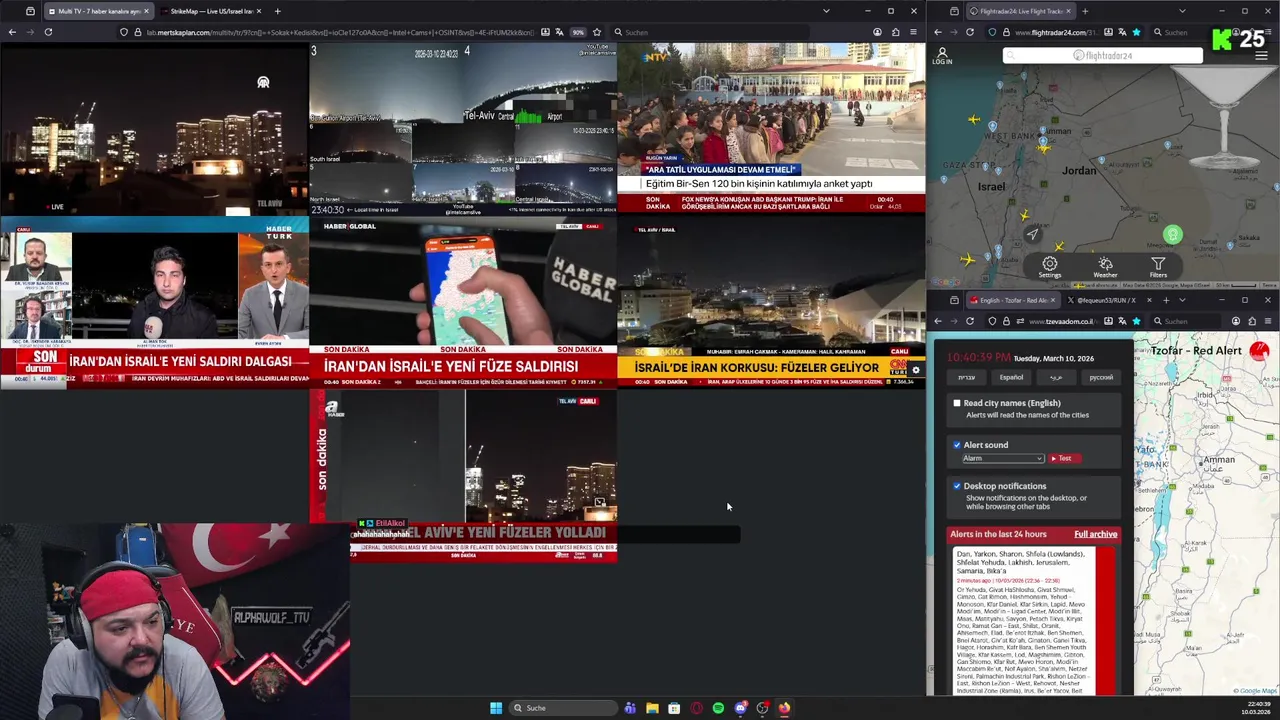The image size is (1280, 720).
Task: Switch to @fequeun53 X tab
Action: tap(1107, 300)
